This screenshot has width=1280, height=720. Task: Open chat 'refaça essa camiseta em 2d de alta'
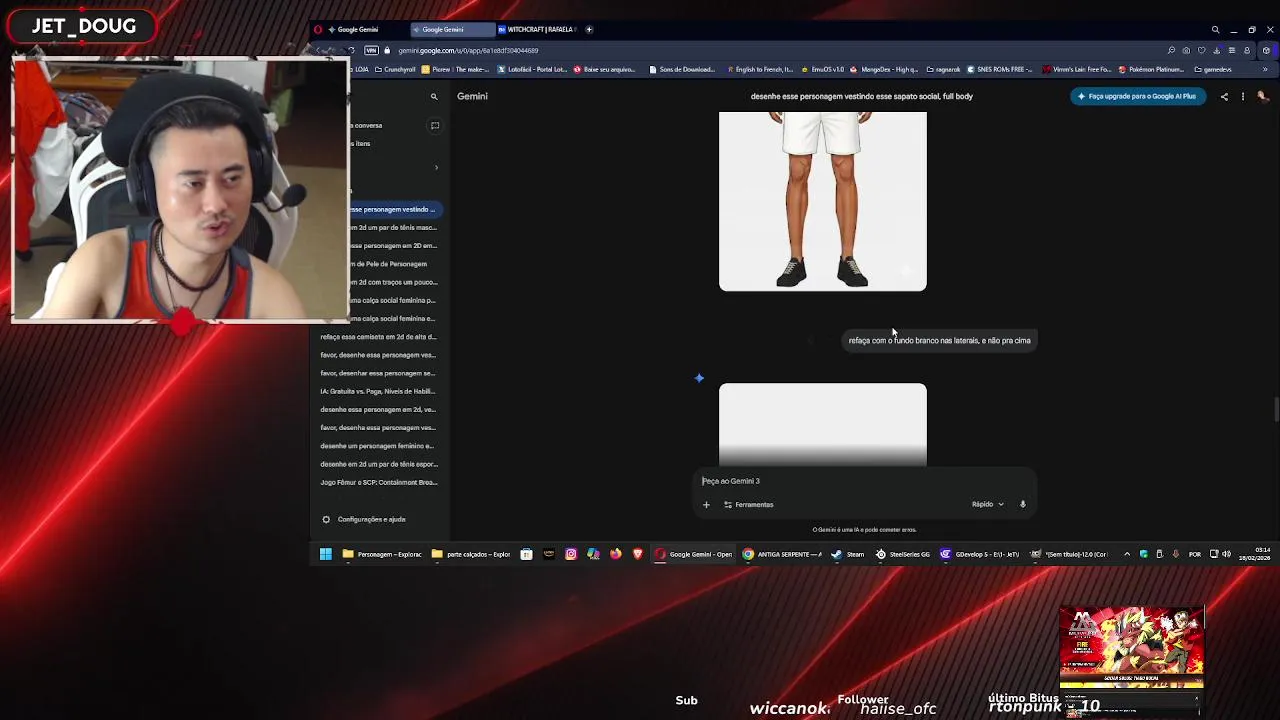[x=378, y=337]
